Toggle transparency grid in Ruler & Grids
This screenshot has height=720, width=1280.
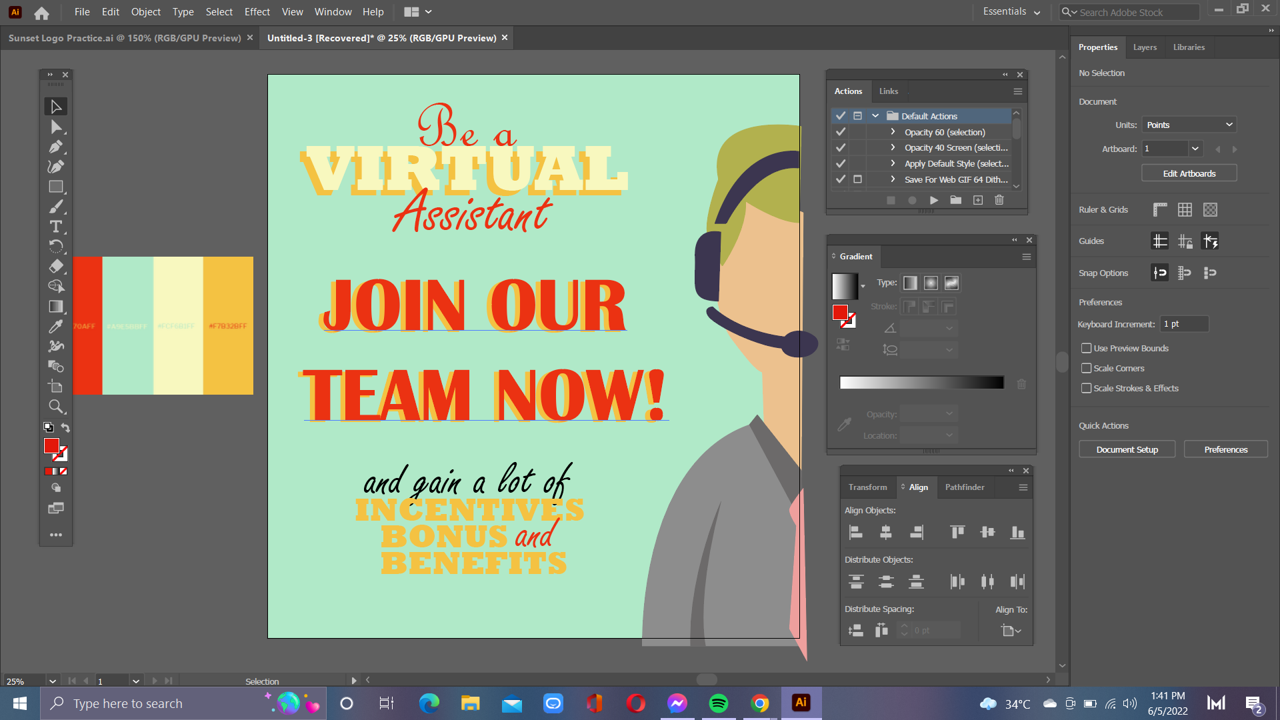pos(1210,210)
